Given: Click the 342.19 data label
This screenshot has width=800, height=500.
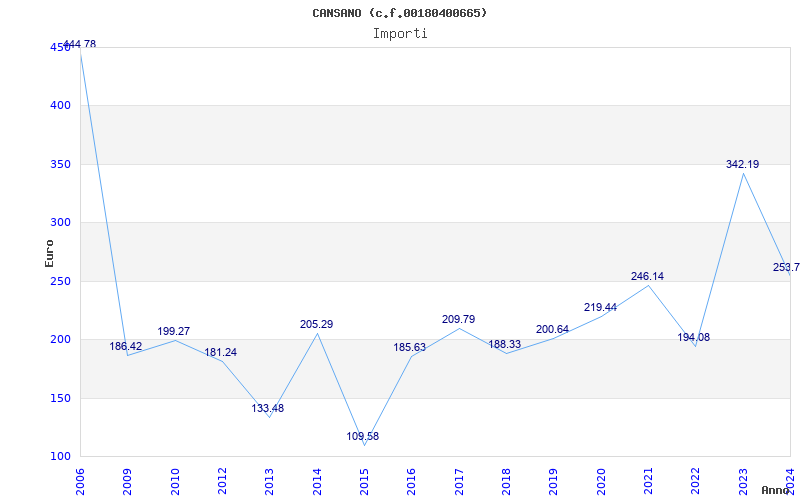Looking at the screenshot, I should click(742, 164).
